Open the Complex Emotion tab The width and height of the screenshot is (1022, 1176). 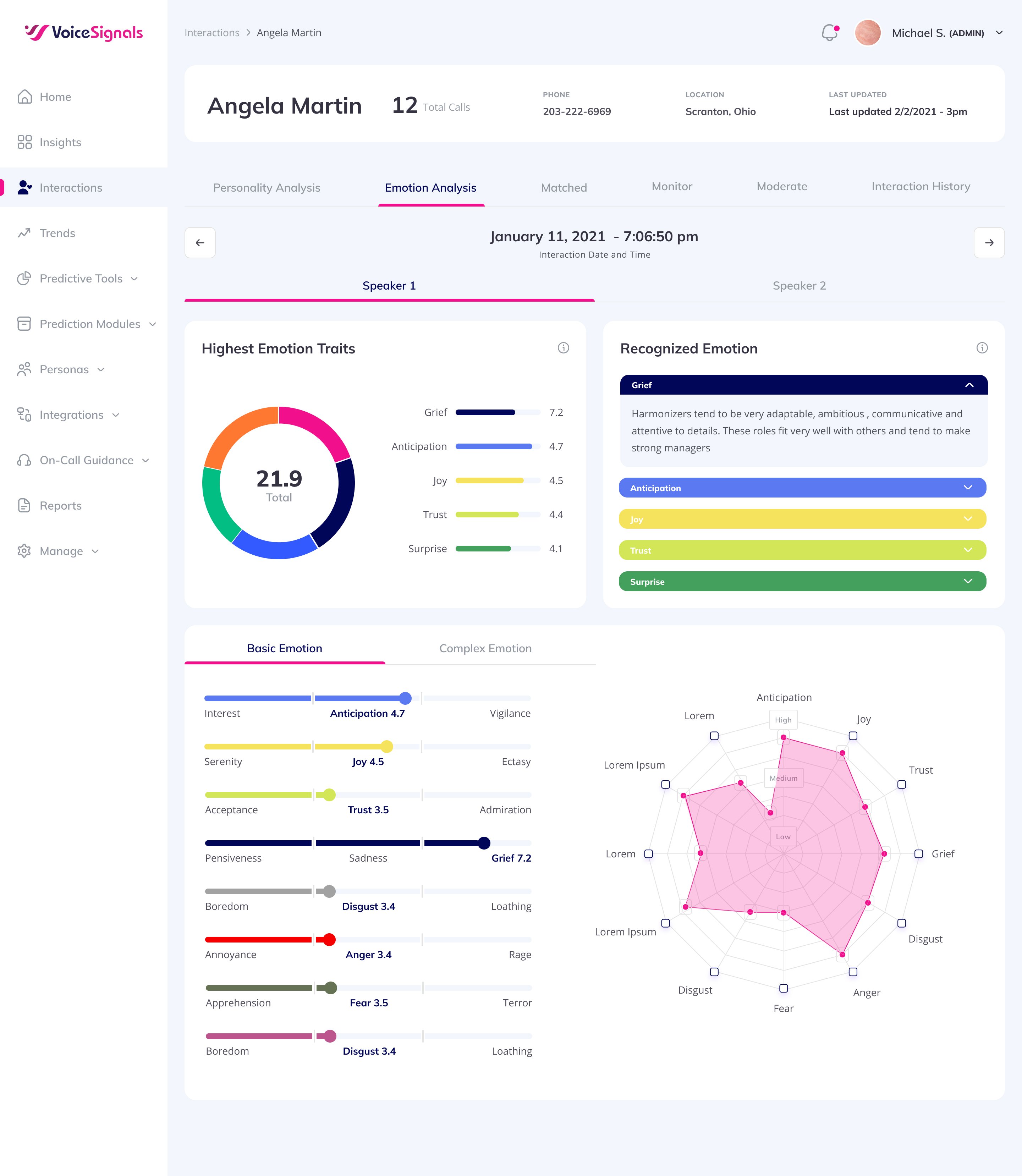485,648
